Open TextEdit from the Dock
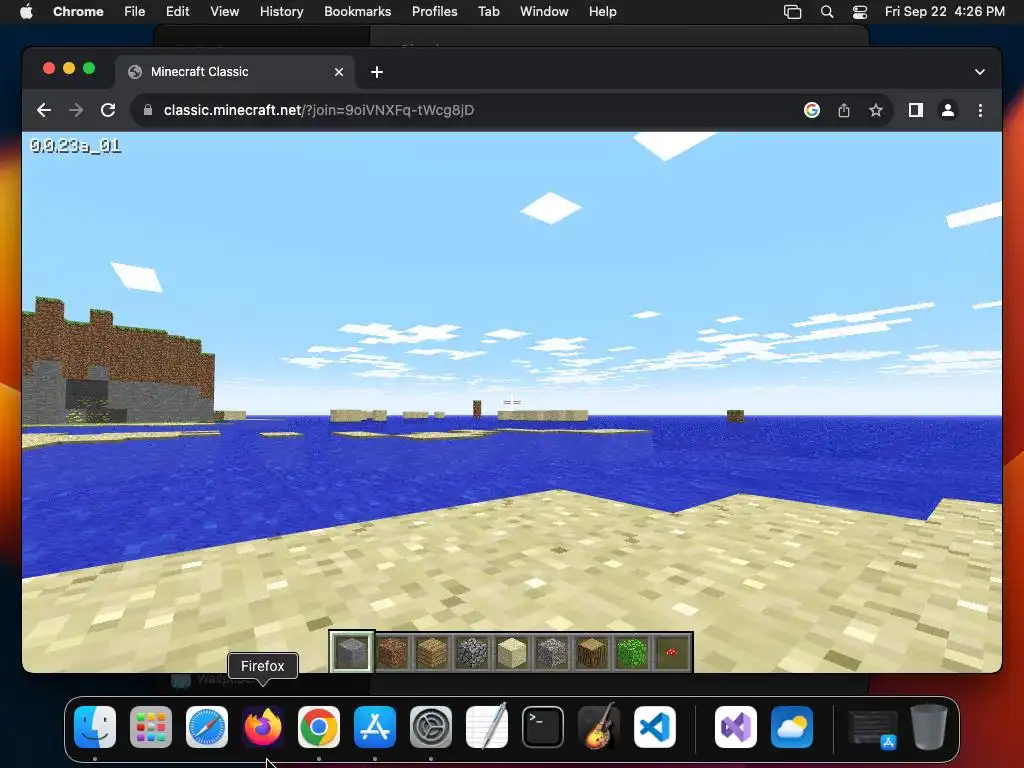The height and width of the screenshot is (768, 1024). point(487,726)
